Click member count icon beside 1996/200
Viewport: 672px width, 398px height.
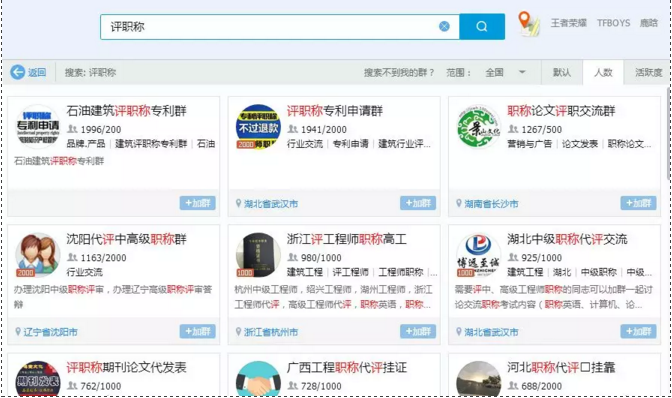(72, 129)
